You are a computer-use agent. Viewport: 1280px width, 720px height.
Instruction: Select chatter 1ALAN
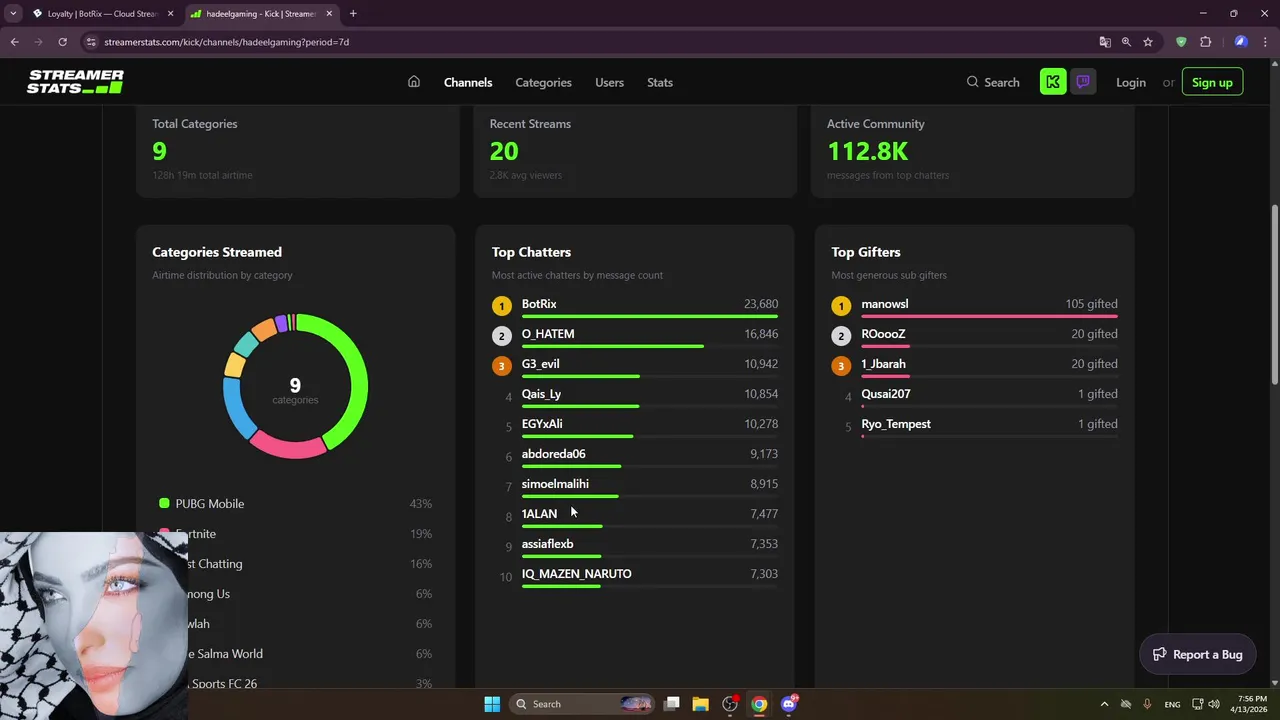click(x=539, y=514)
